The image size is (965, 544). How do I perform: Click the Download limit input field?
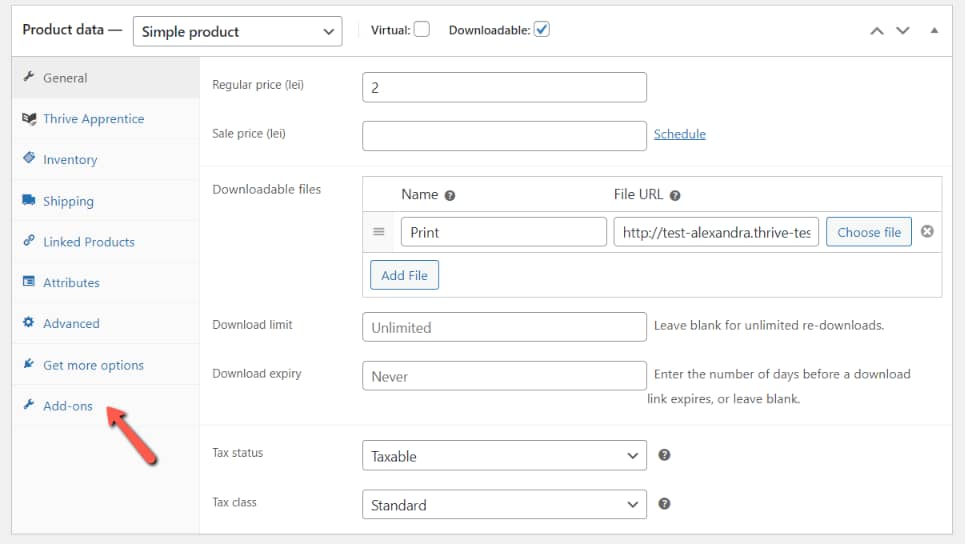pyautogui.click(x=504, y=327)
